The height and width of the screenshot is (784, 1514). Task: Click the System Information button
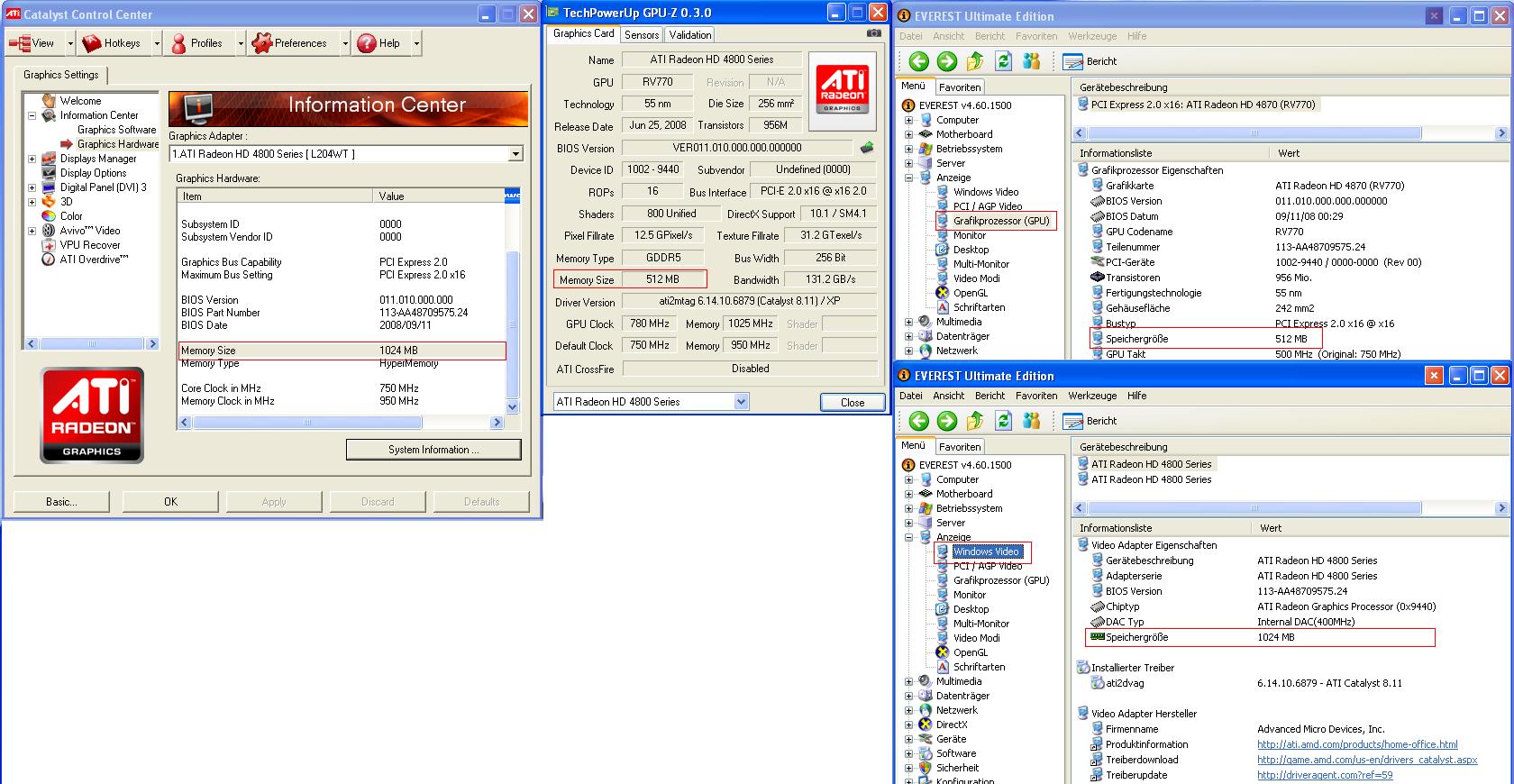click(433, 450)
